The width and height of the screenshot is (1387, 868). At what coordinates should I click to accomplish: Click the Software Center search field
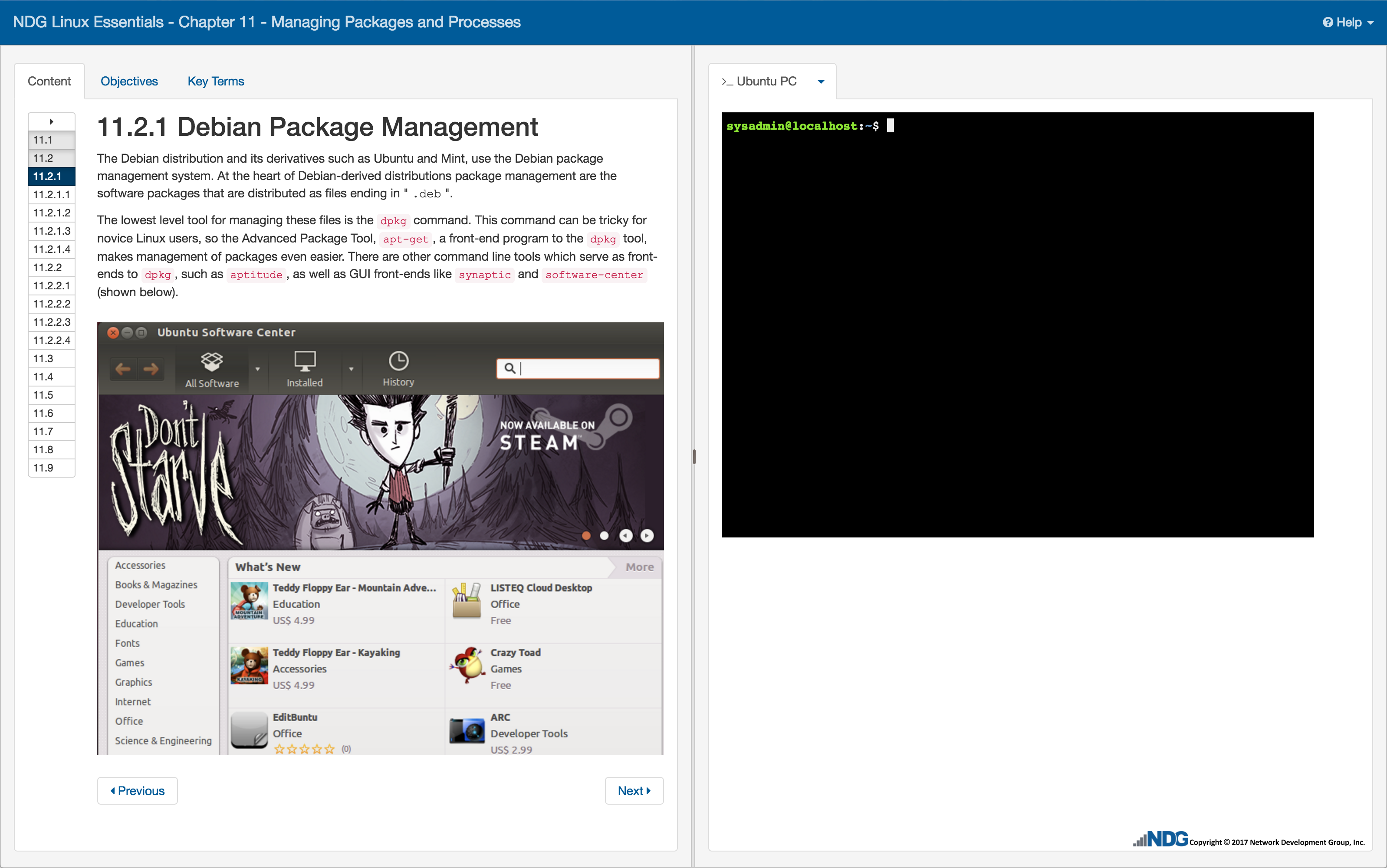[x=578, y=369]
